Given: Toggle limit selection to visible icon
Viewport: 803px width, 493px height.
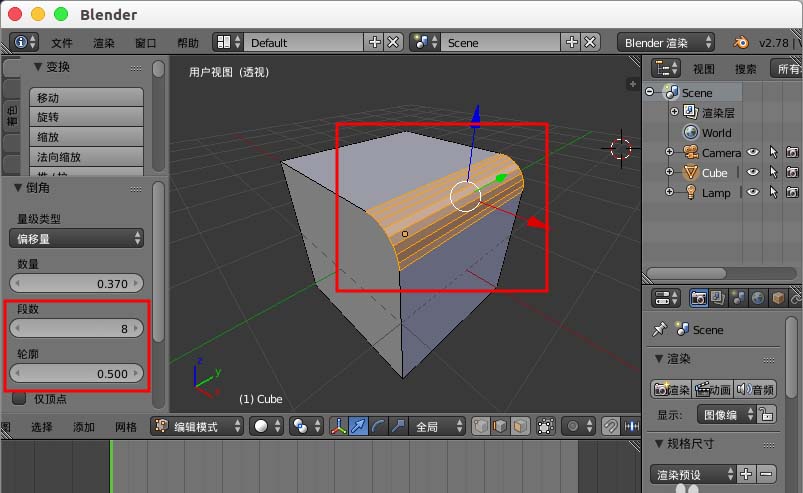Looking at the screenshot, I should pos(545,426).
